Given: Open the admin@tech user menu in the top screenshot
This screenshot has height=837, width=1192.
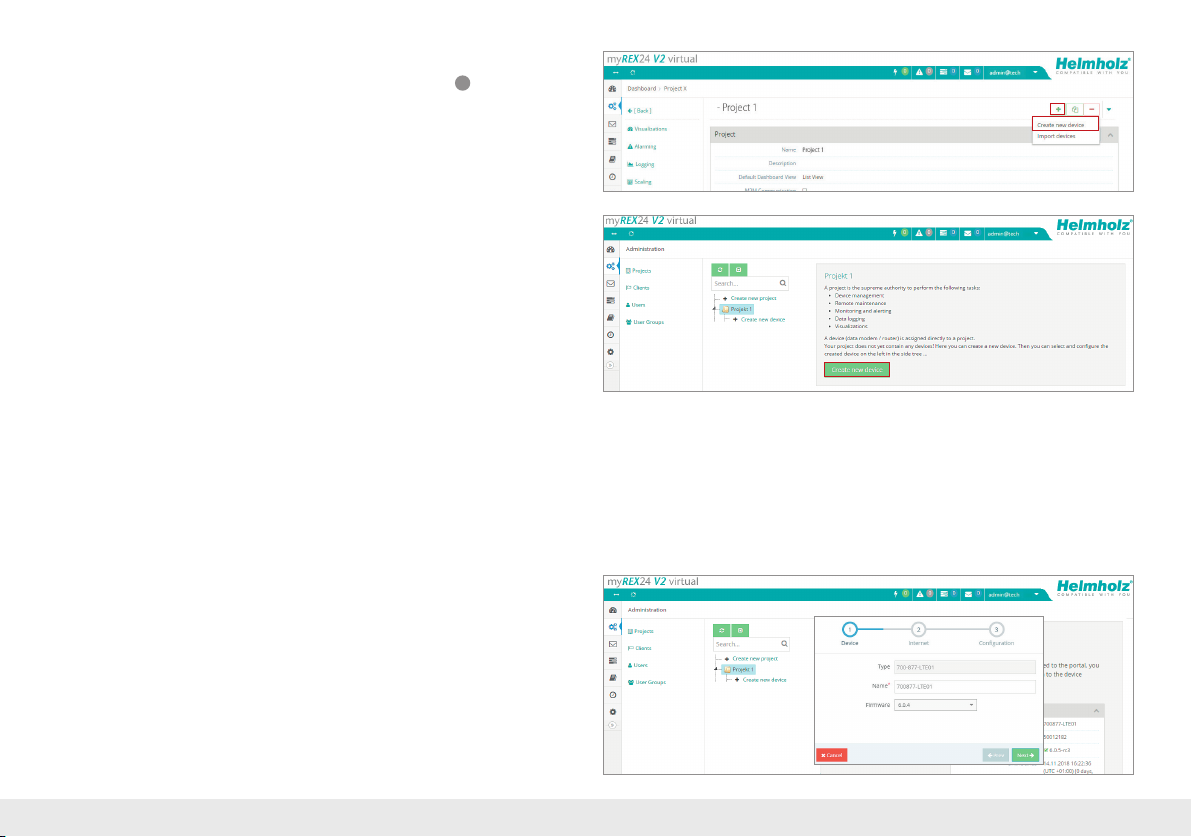Looking at the screenshot, I should (1013, 73).
